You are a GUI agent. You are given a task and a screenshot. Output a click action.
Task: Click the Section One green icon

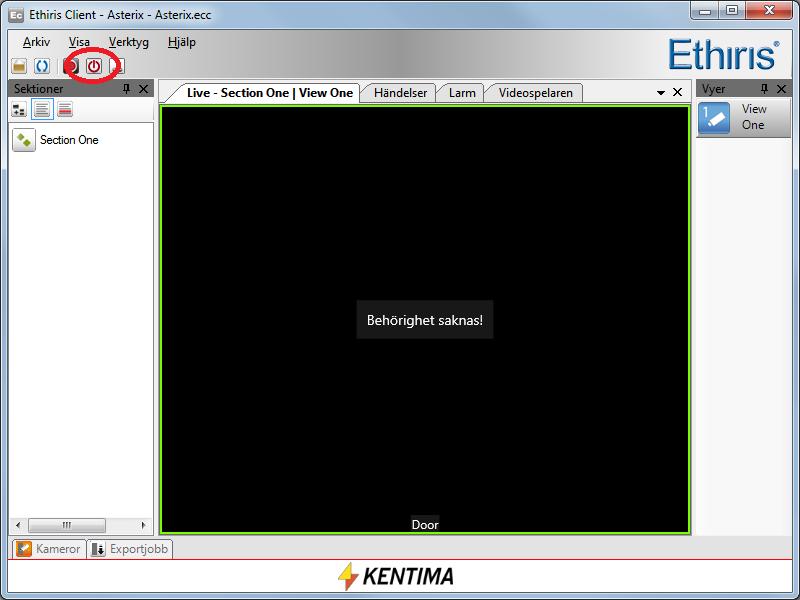23,140
